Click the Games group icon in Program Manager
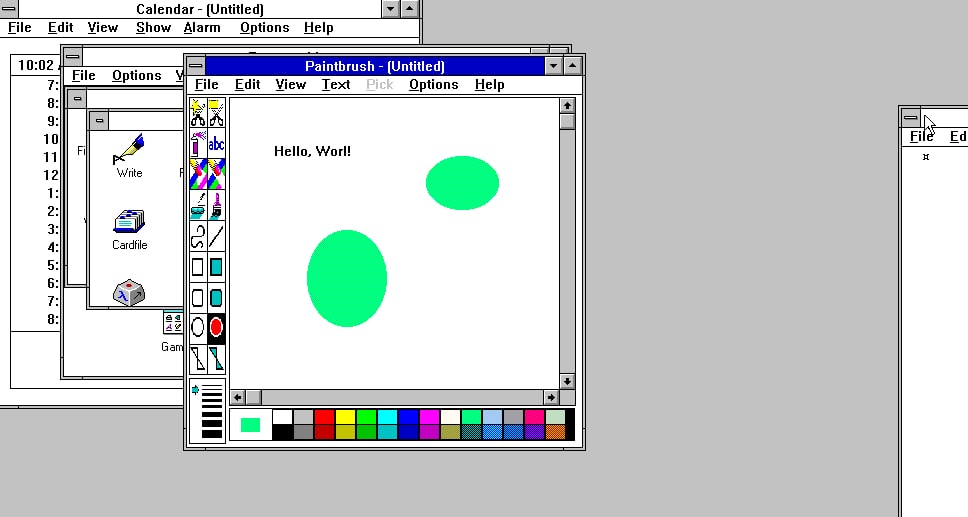The height and width of the screenshot is (517, 968). click(x=172, y=332)
